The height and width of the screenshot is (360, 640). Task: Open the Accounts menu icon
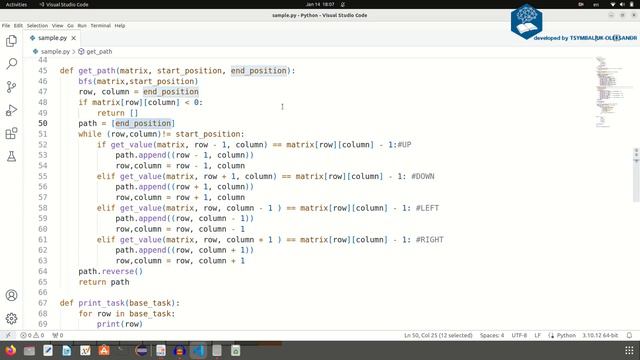point(11,295)
